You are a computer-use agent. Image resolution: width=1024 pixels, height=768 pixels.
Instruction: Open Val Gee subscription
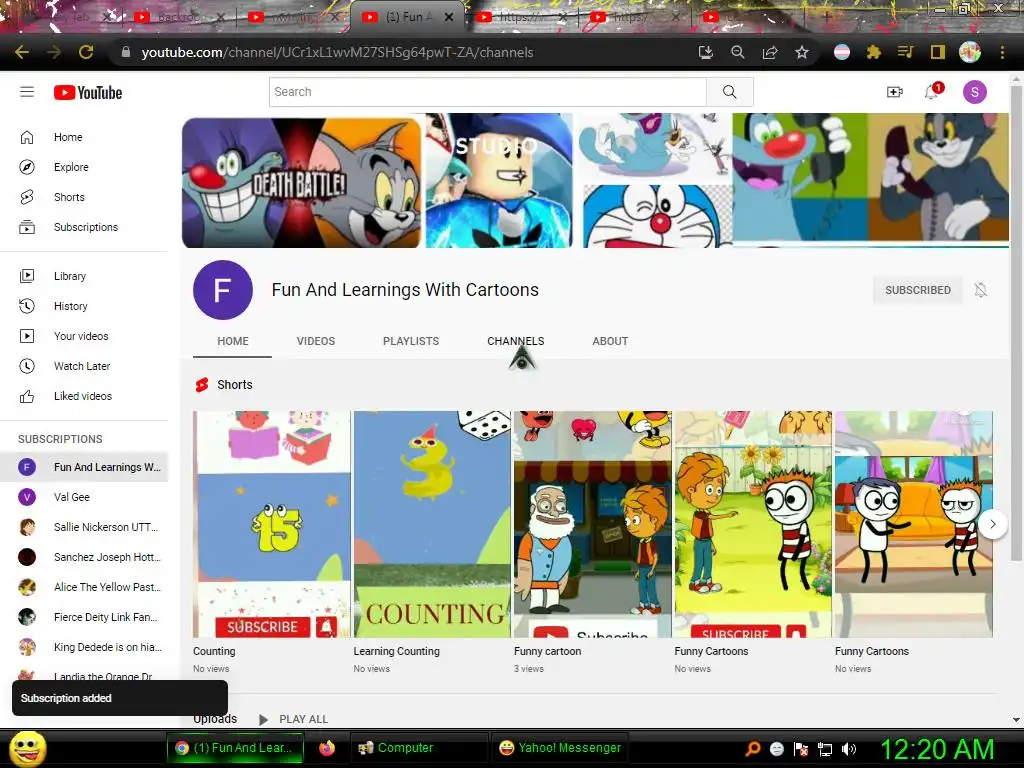(x=84, y=497)
